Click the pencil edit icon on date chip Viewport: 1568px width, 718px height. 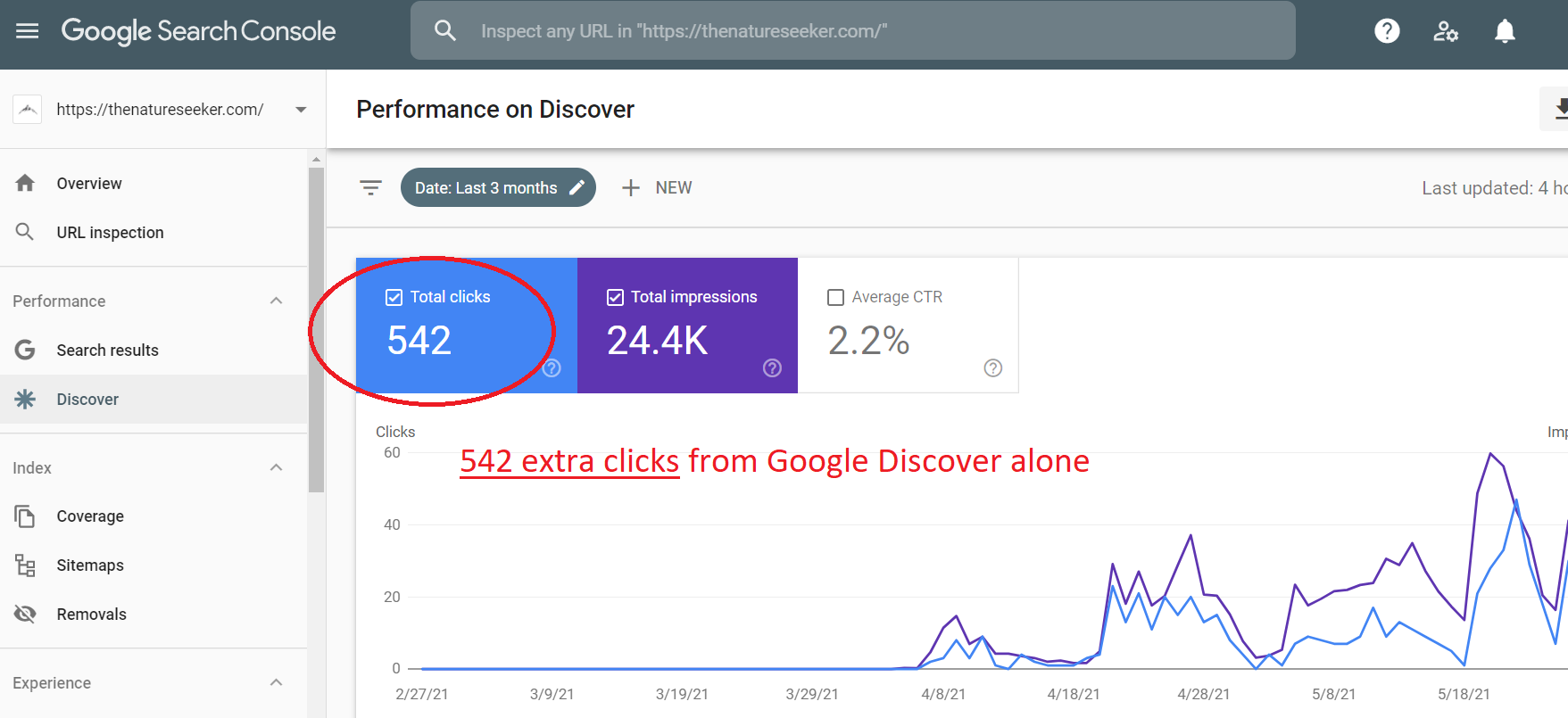(x=577, y=187)
